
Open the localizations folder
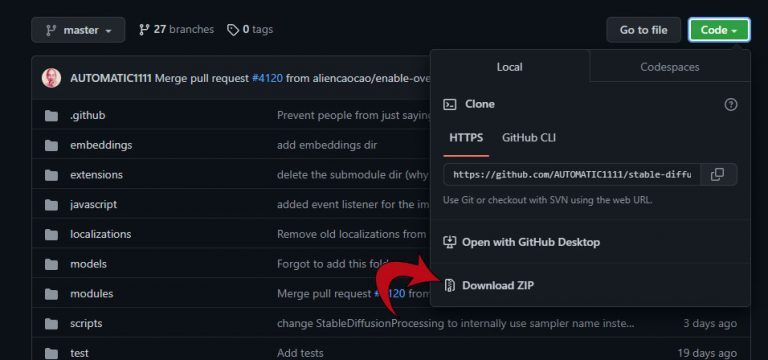[100, 234]
